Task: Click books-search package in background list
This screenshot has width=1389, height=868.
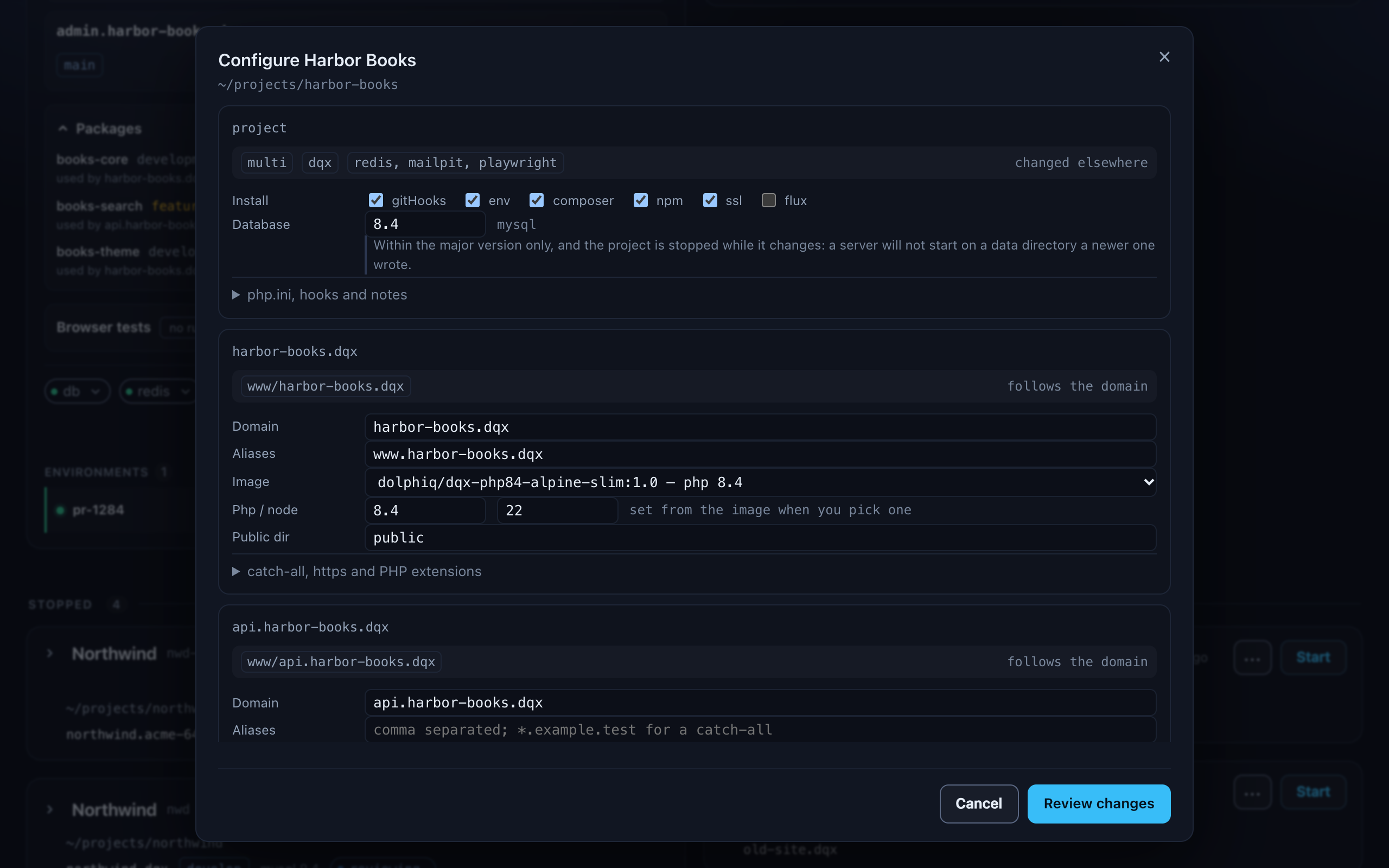Action: (x=99, y=206)
